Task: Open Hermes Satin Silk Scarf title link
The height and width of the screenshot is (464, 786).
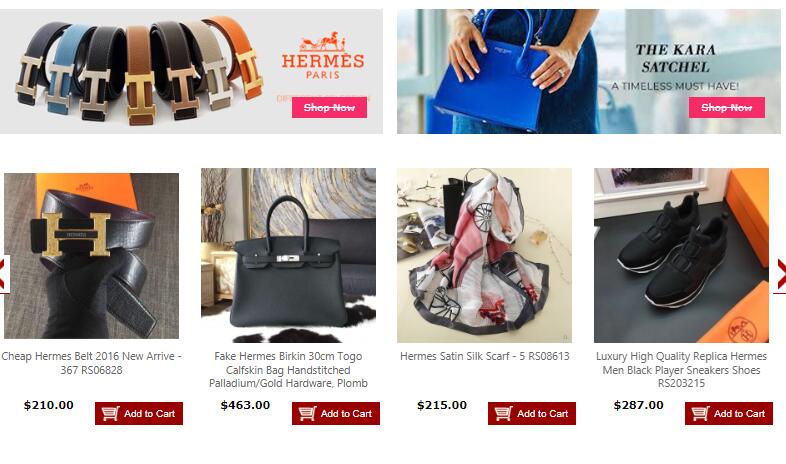Action: click(485, 356)
